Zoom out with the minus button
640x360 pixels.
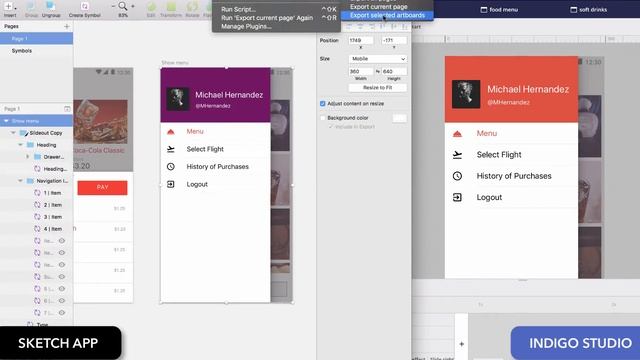pos(113,6)
